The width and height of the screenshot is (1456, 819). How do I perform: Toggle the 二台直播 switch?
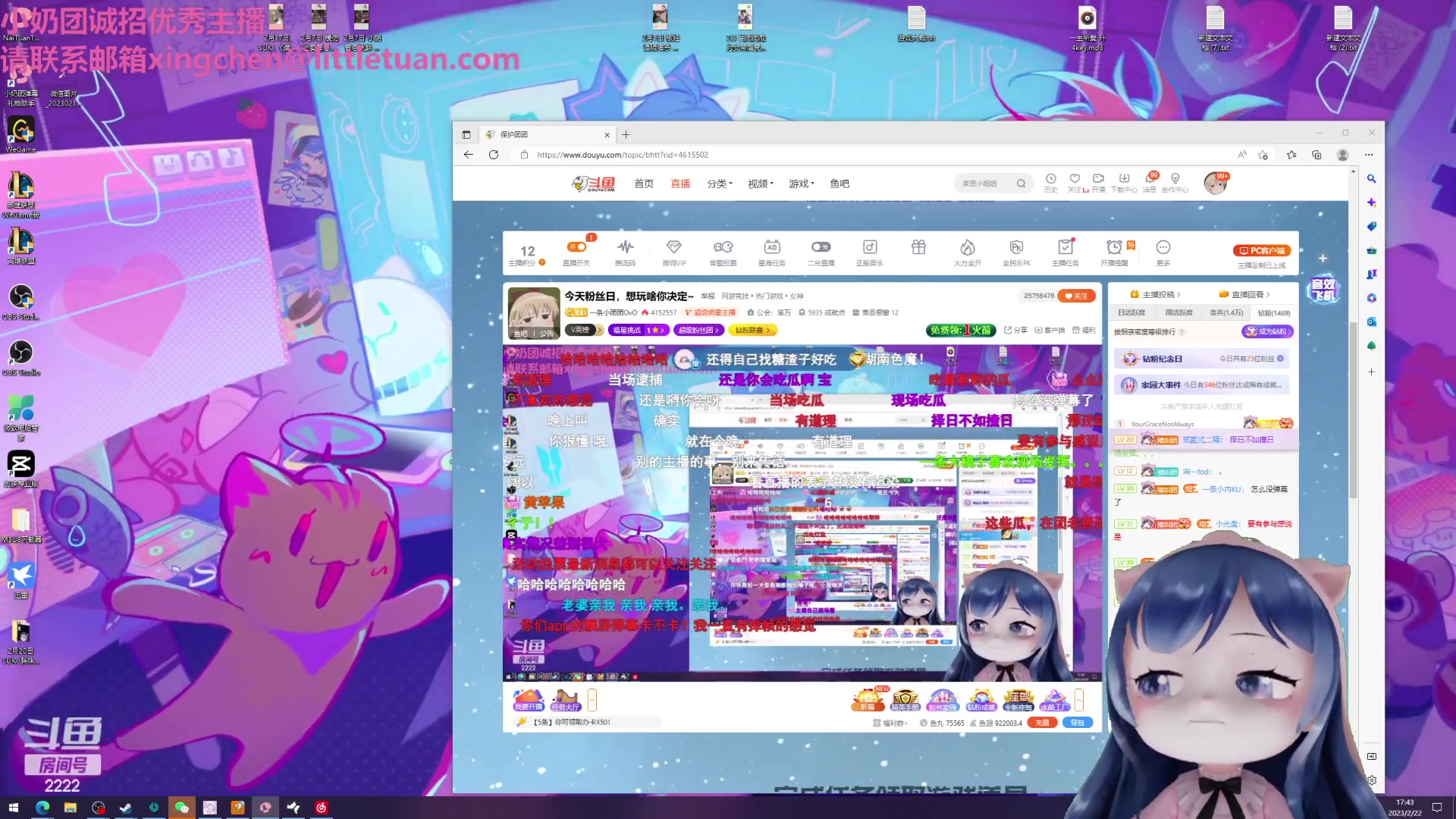click(x=821, y=247)
